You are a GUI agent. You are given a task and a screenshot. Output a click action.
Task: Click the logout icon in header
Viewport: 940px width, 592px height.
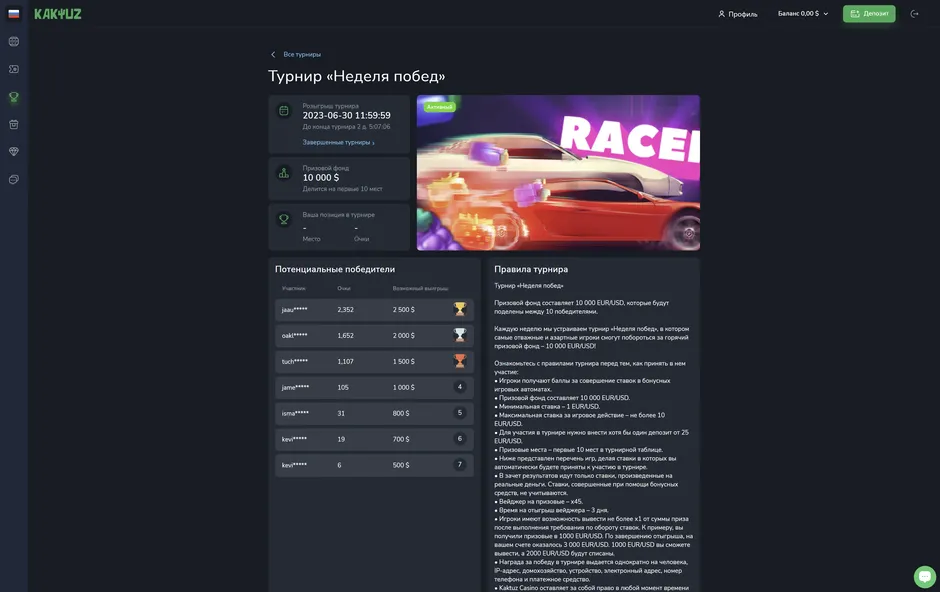point(914,14)
